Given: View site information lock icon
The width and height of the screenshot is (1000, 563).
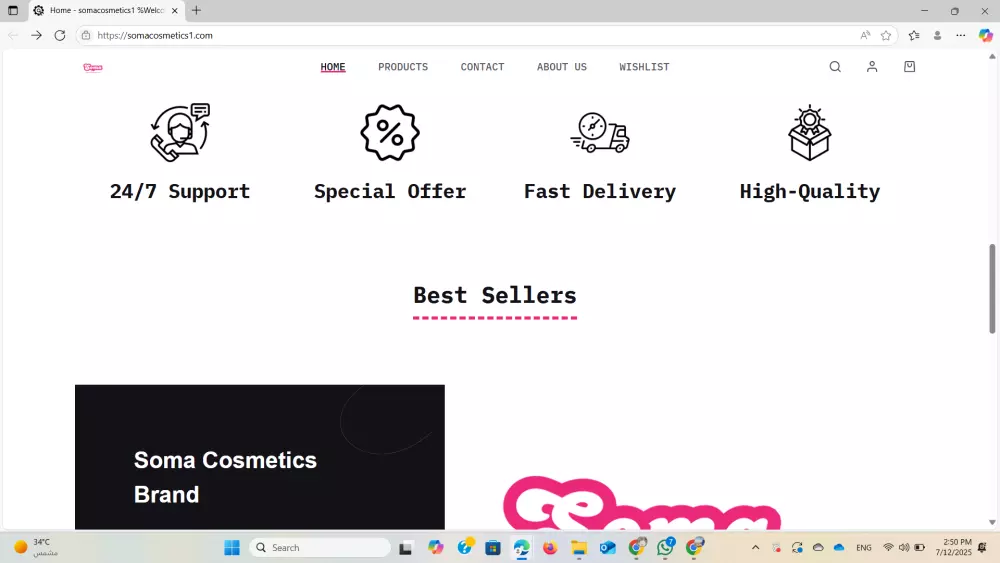Looking at the screenshot, I should click(x=85, y=36).
